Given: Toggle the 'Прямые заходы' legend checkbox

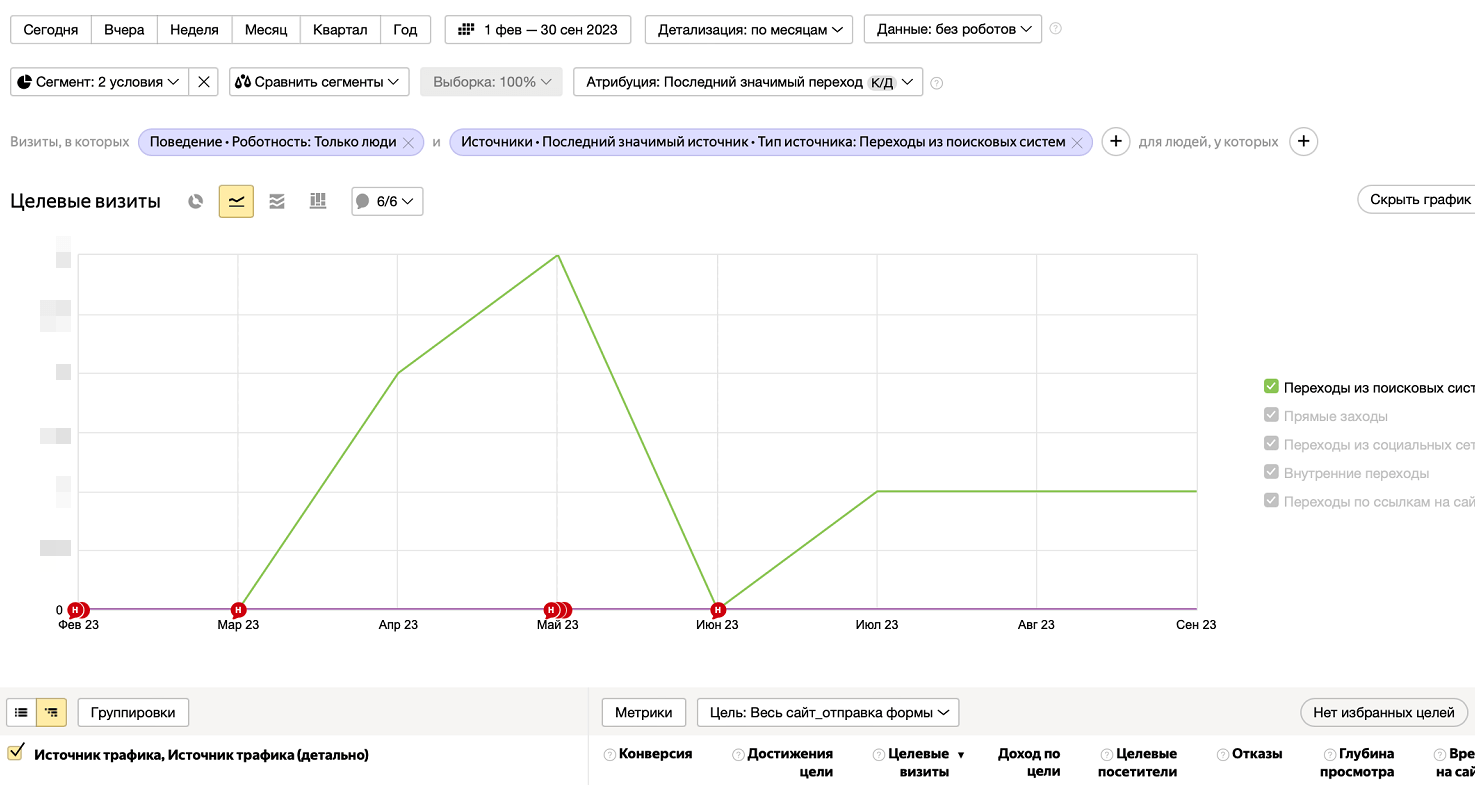Looking at the screenshot, I should pos(1271,415).
